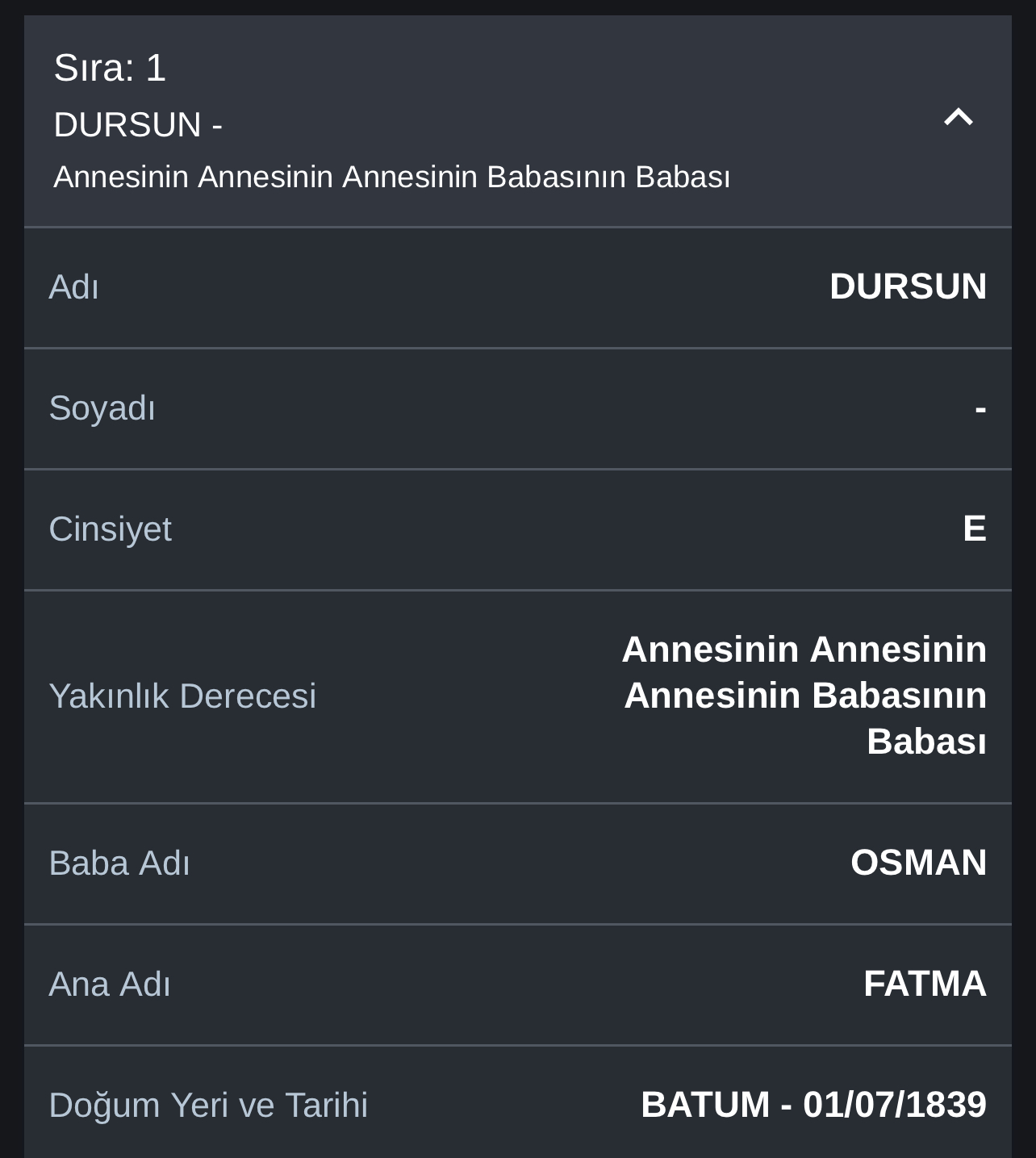Click the Baba Adı label
Screen dimensions: 1036x1158
[x=119, y=863]
